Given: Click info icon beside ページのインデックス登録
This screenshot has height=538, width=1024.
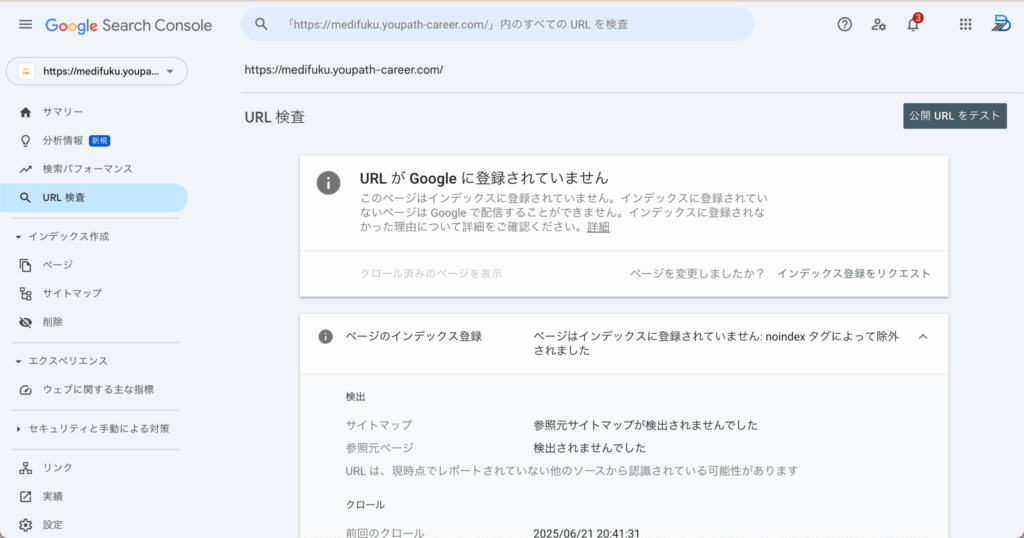Looking at the screenshot, I should coord(325,336).
